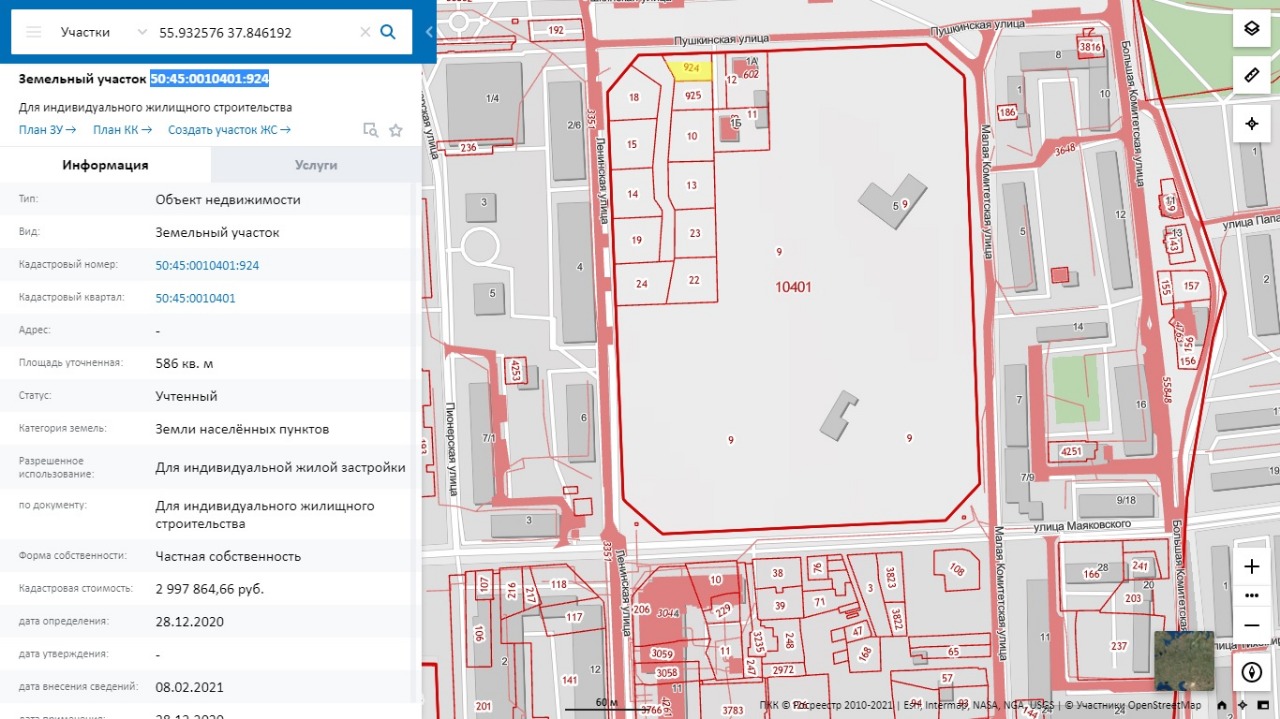Open the План КК link
The height and width of the screenshot is (719, 1280).
(x=122, y=130)
